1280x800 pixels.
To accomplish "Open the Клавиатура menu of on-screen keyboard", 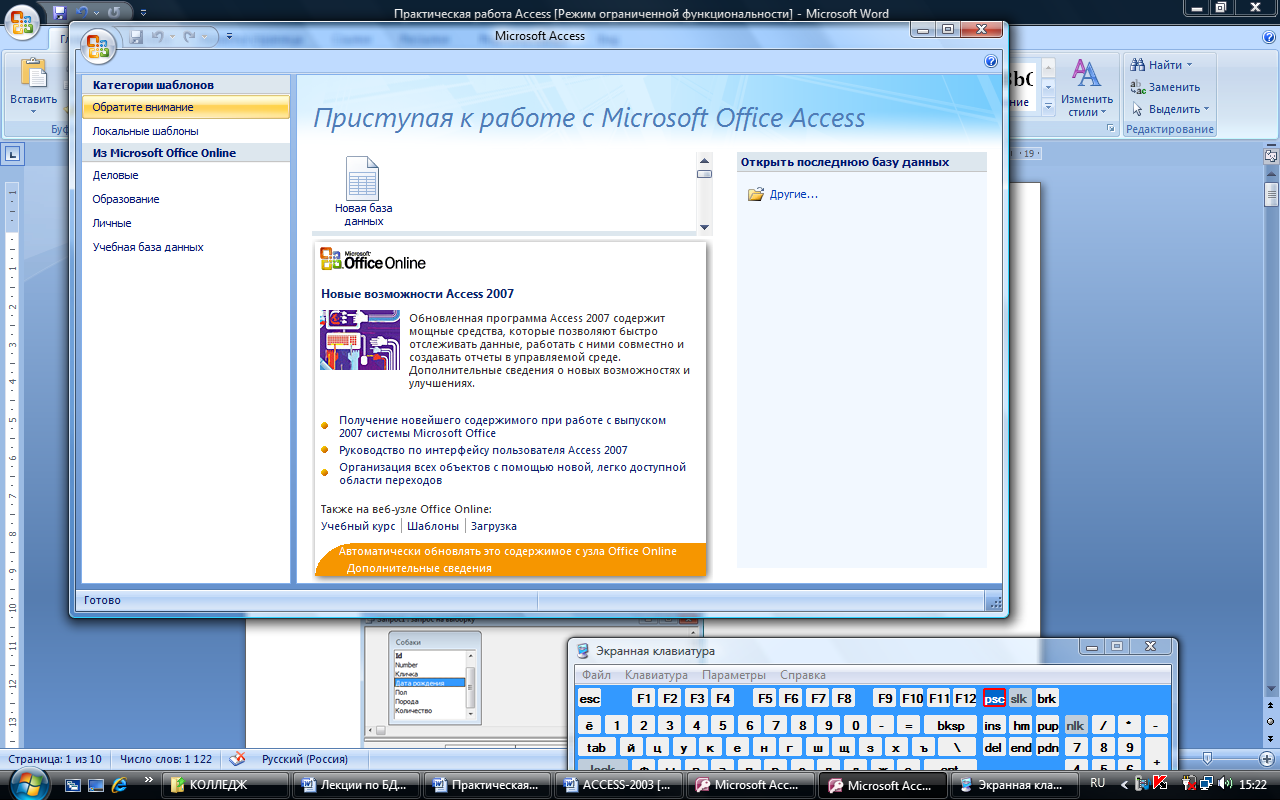I will 656,675.
